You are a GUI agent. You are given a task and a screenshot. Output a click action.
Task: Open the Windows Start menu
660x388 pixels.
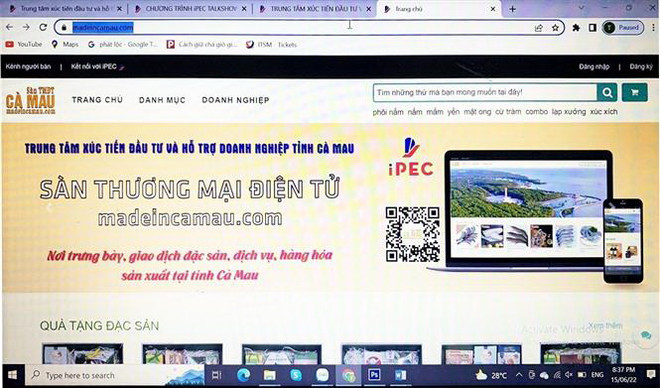tap(12, 375)
